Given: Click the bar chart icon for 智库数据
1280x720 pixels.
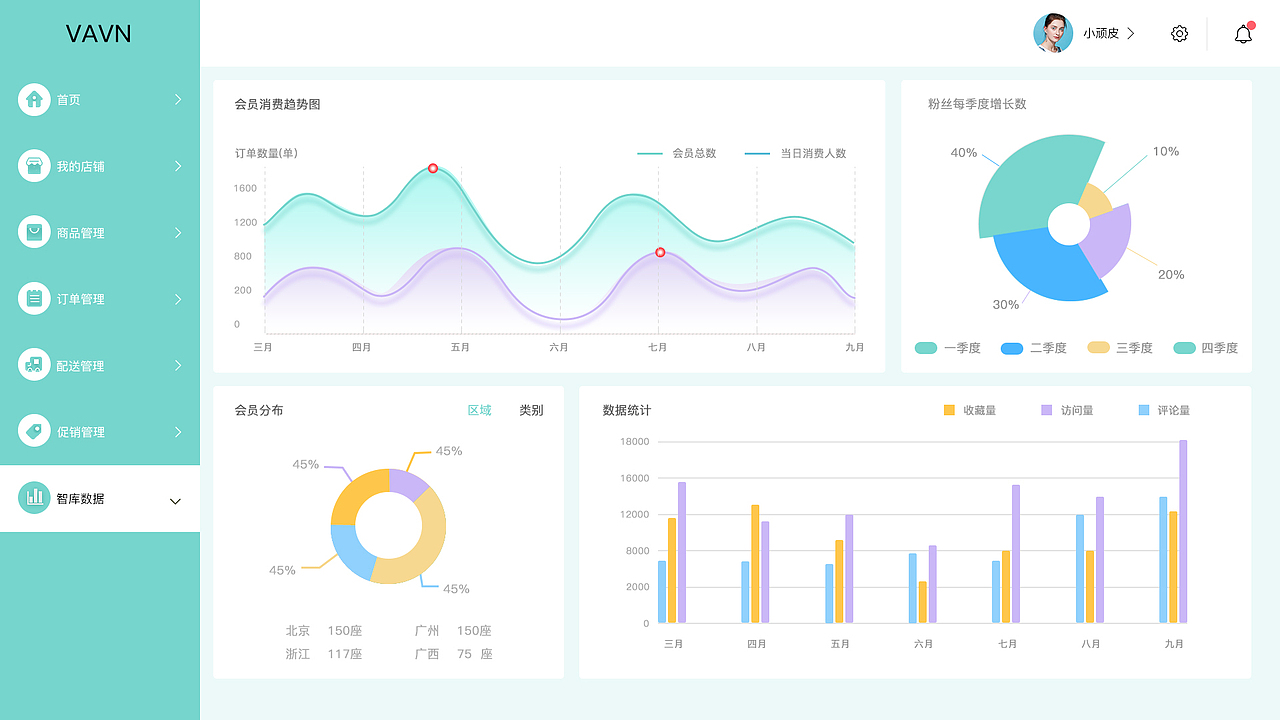Looking at the screenshot, I should (x=34, y=498).
